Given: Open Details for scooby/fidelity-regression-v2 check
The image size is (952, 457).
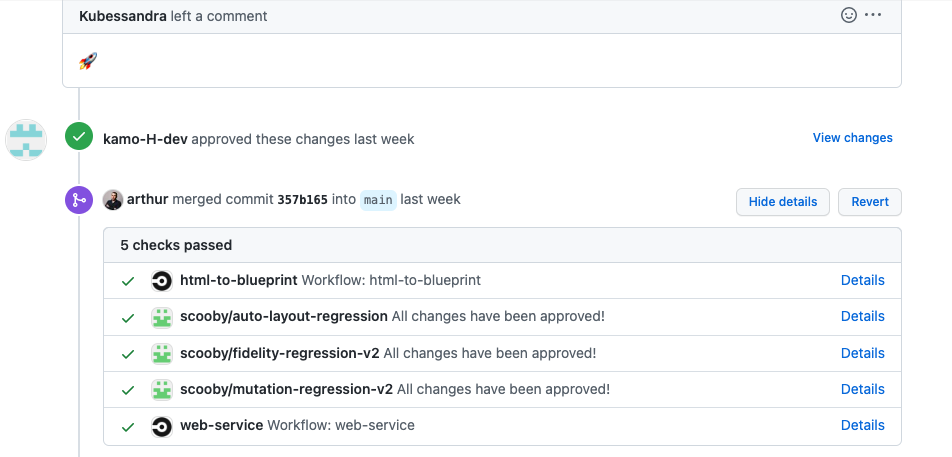Looking at the screenshot, I should coord(862,353).
